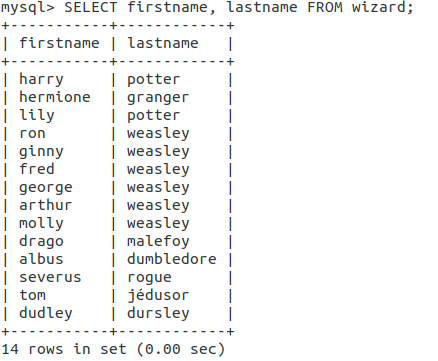Click the fred firstname cell
The height and width of the screenshot is (361, 438).
pyautogui.click(x=37, y=169)
